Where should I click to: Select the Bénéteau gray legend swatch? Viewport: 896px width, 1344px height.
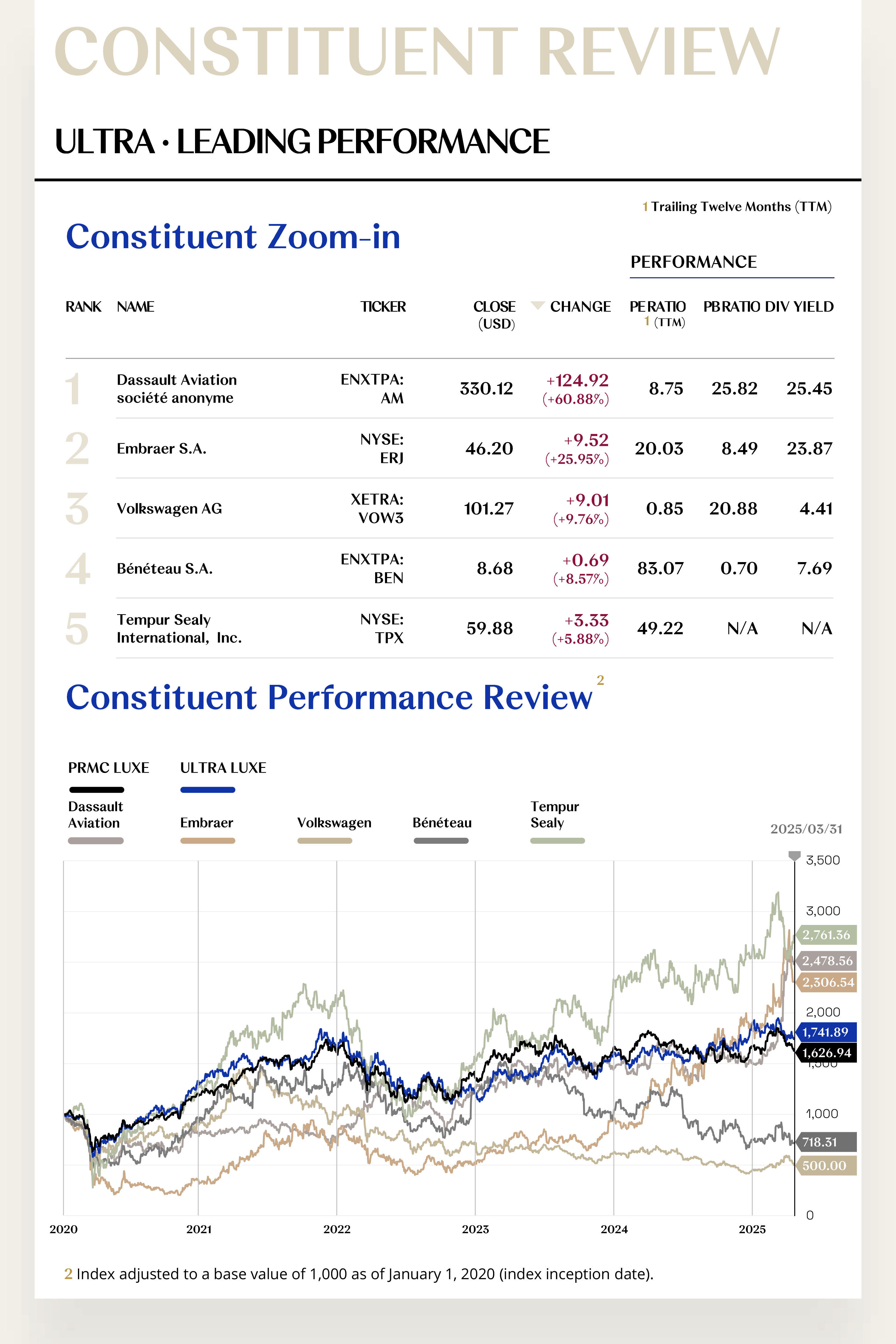click(441, 840)
